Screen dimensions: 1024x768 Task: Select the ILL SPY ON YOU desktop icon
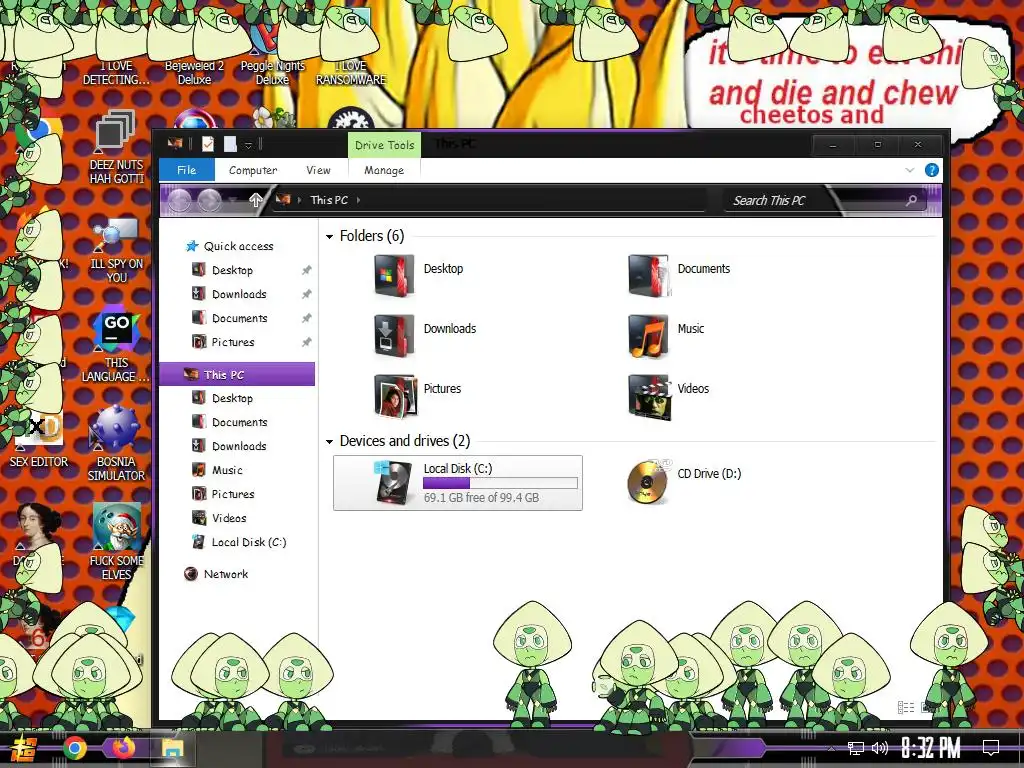(x=116, y=251)
